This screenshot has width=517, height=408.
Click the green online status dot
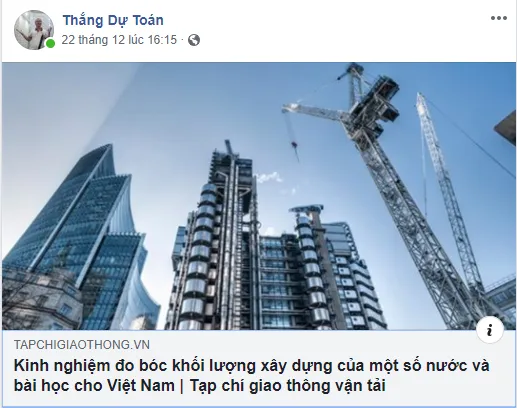tap(50, 43)
